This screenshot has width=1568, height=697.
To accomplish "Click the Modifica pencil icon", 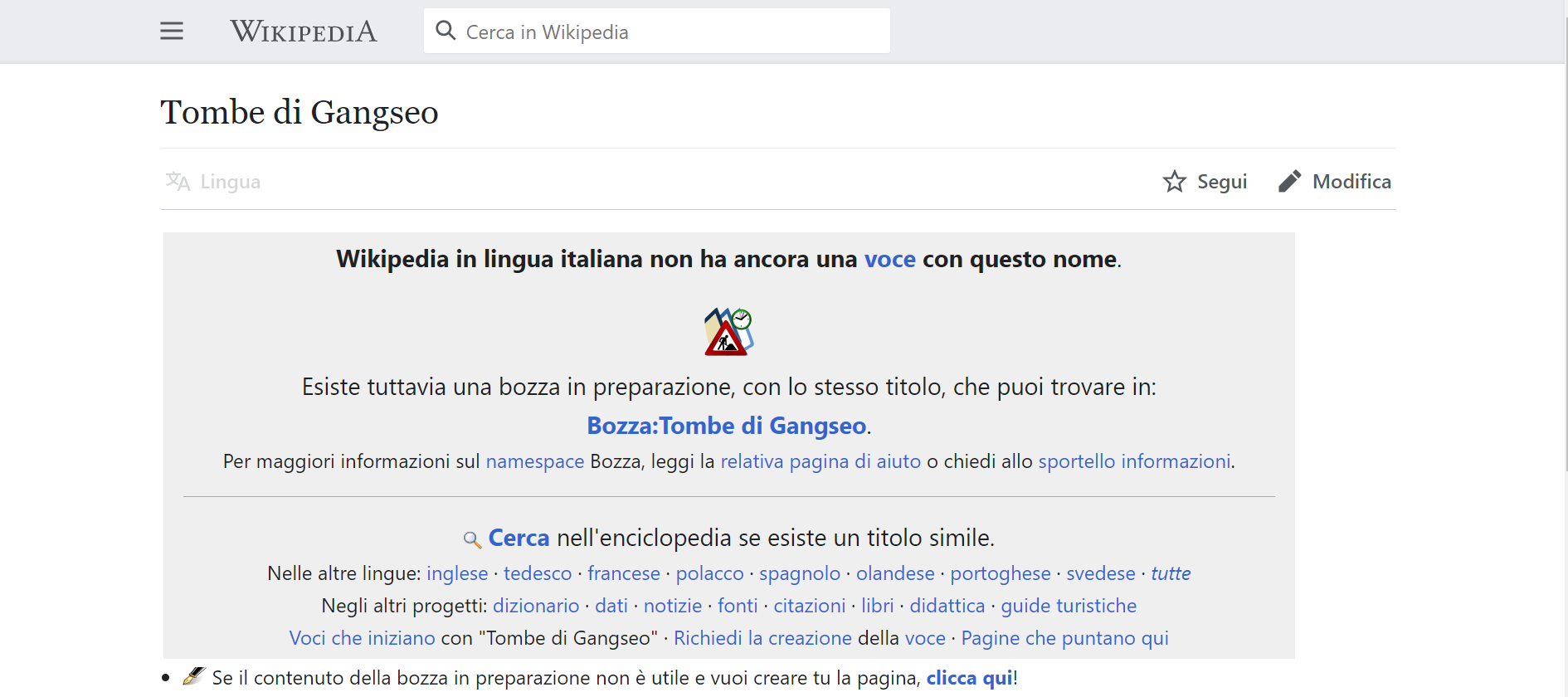I will 1289,182.
